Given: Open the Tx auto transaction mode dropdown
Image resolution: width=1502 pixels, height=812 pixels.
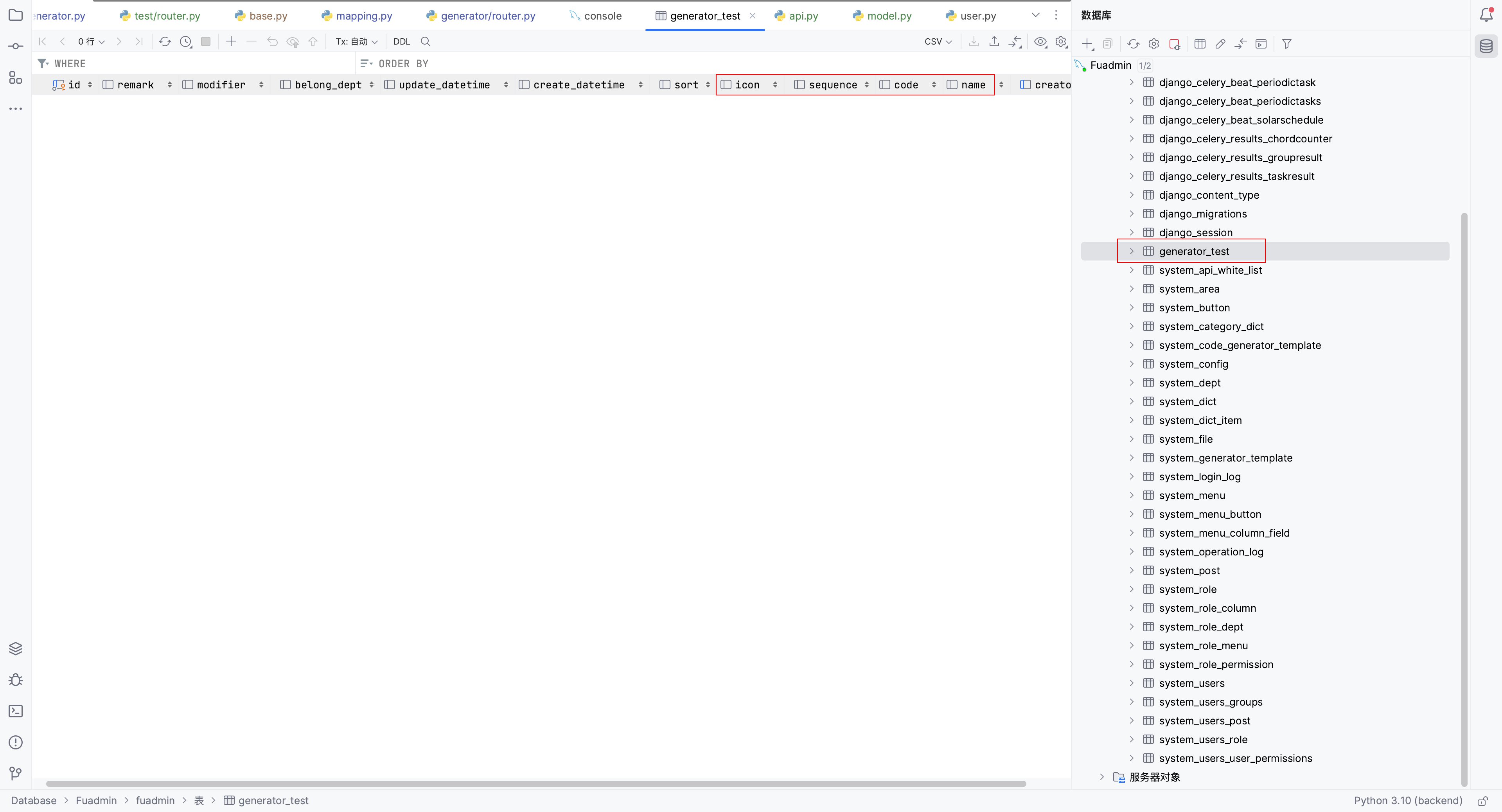Looking at the screenshot, I should (x=356, y=41).
